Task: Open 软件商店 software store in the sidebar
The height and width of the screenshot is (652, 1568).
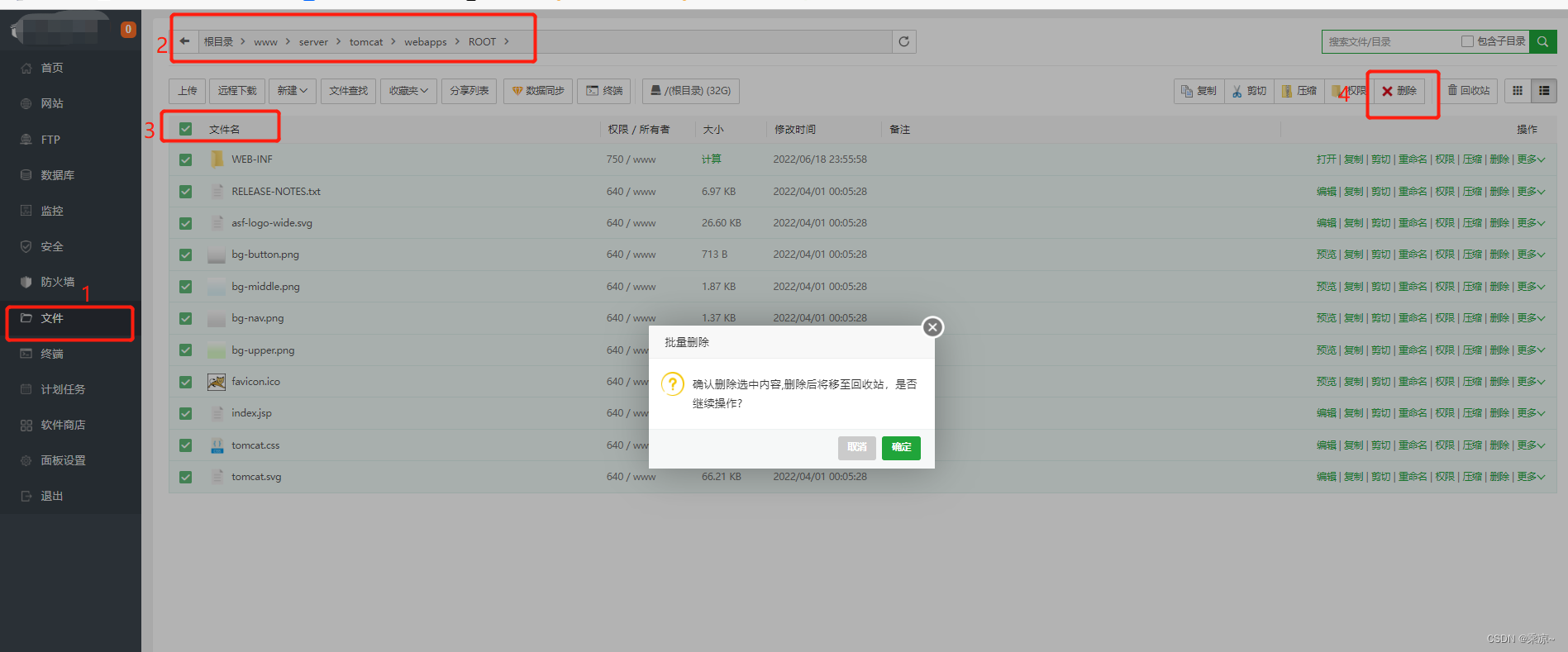Action: tap(63, 425)
